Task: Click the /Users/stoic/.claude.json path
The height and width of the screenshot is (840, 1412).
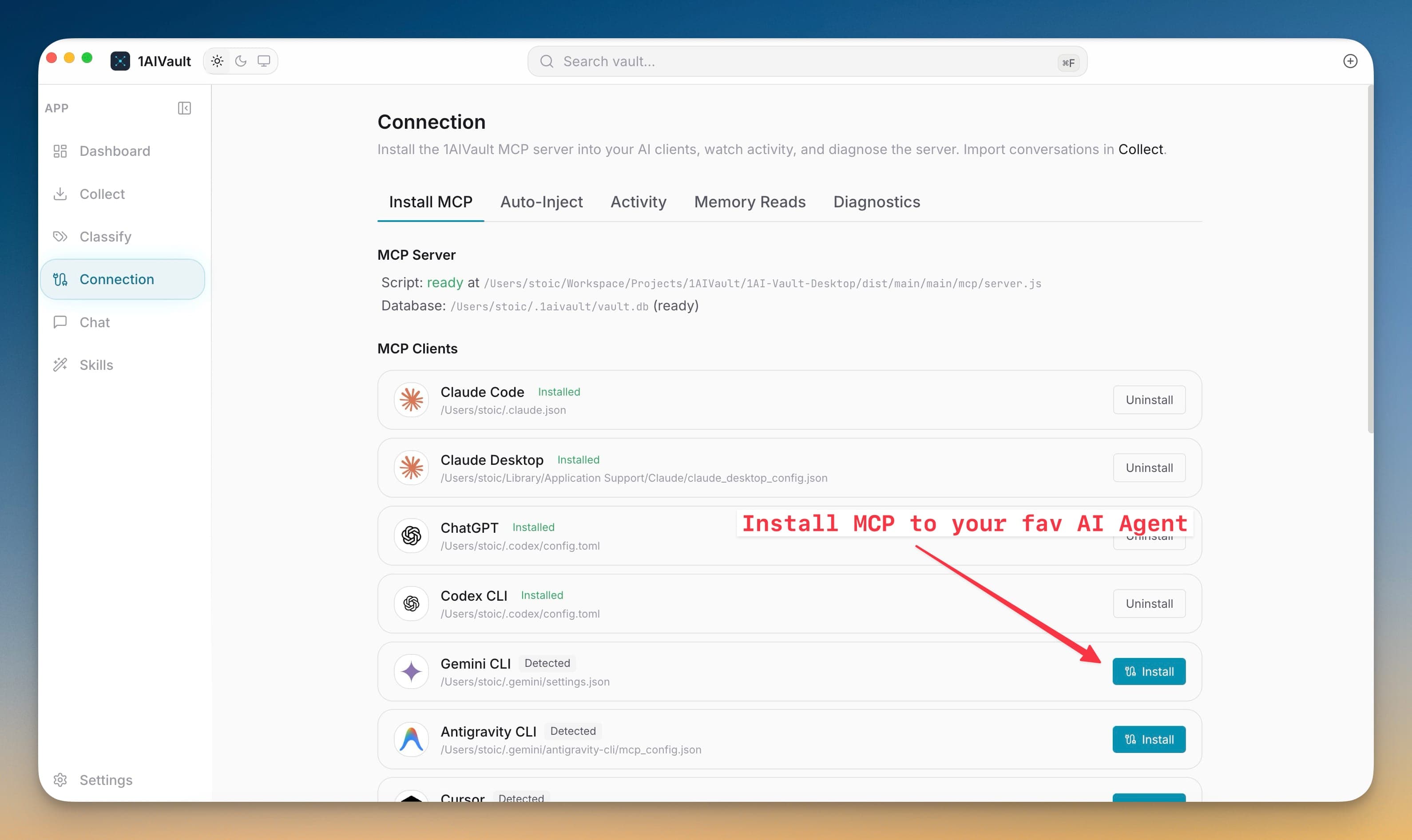Action: [x=503, y=410]
